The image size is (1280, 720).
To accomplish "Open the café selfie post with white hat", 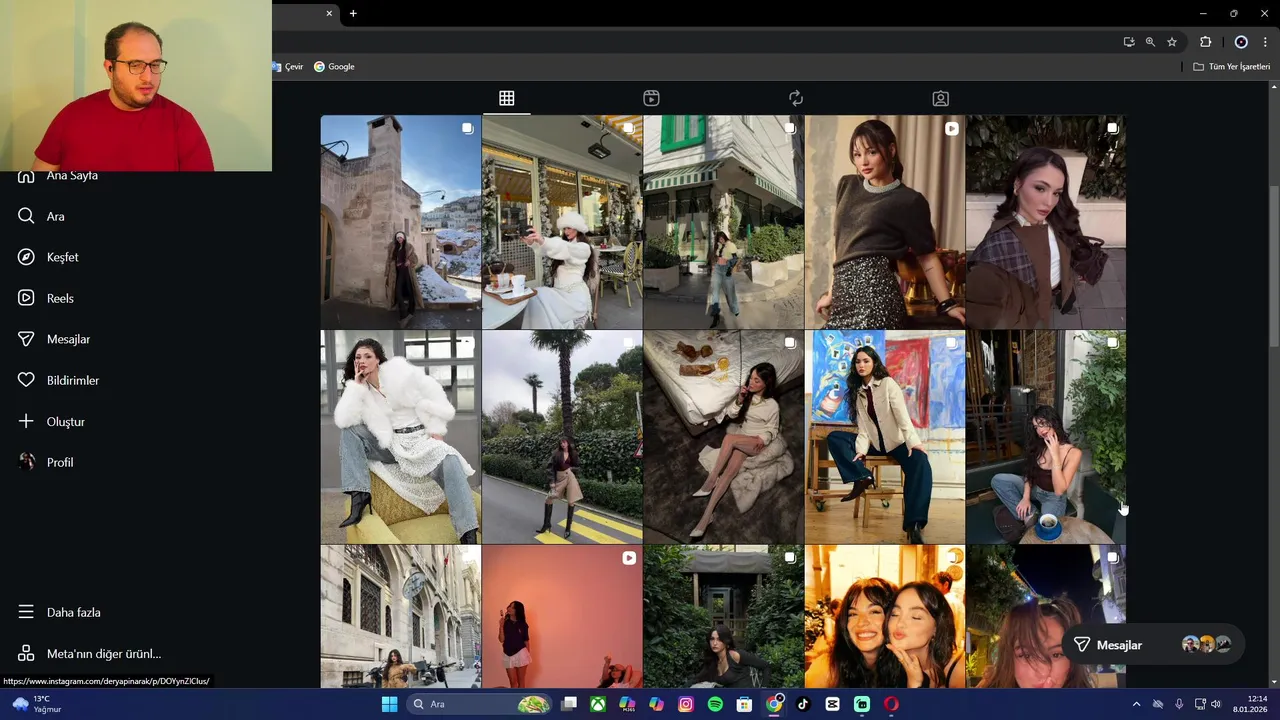I will (x=561, y=222).
